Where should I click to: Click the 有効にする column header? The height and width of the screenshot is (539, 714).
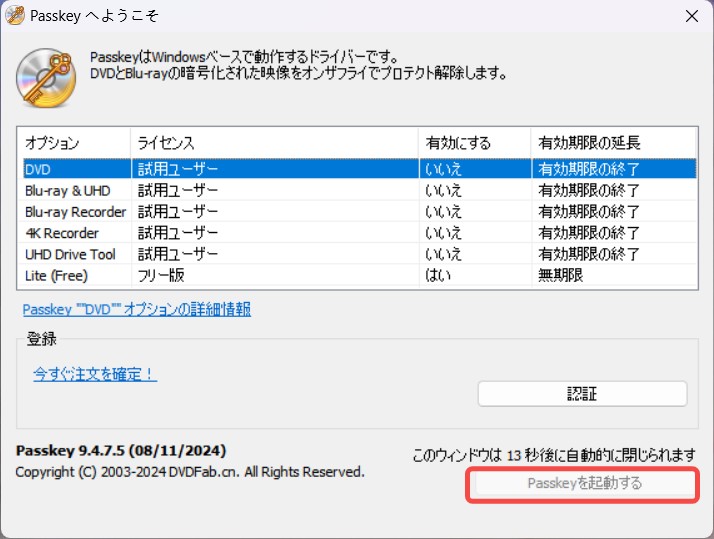pos(474,143)
